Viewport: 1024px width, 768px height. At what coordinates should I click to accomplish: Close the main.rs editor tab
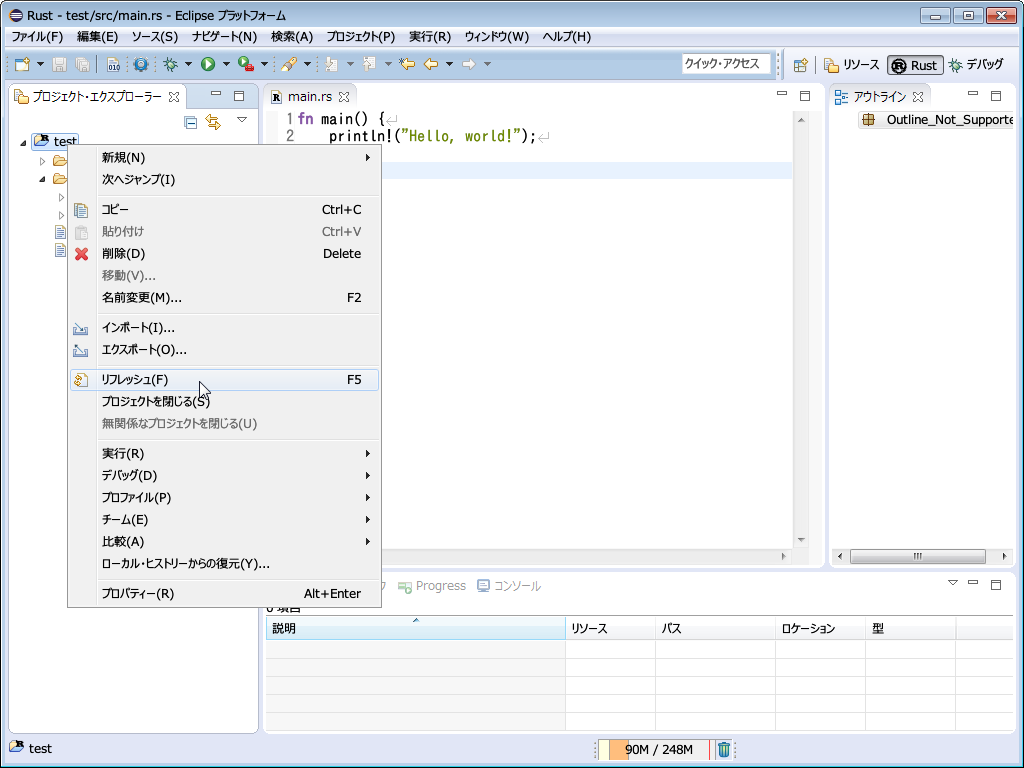pos(344,97)
